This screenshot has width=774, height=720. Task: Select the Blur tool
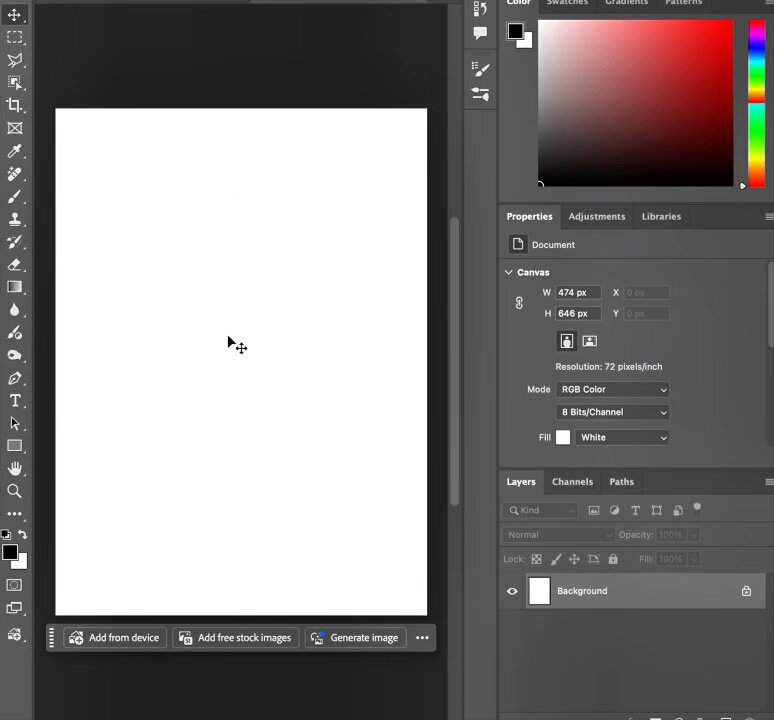[x=14, y=310]
